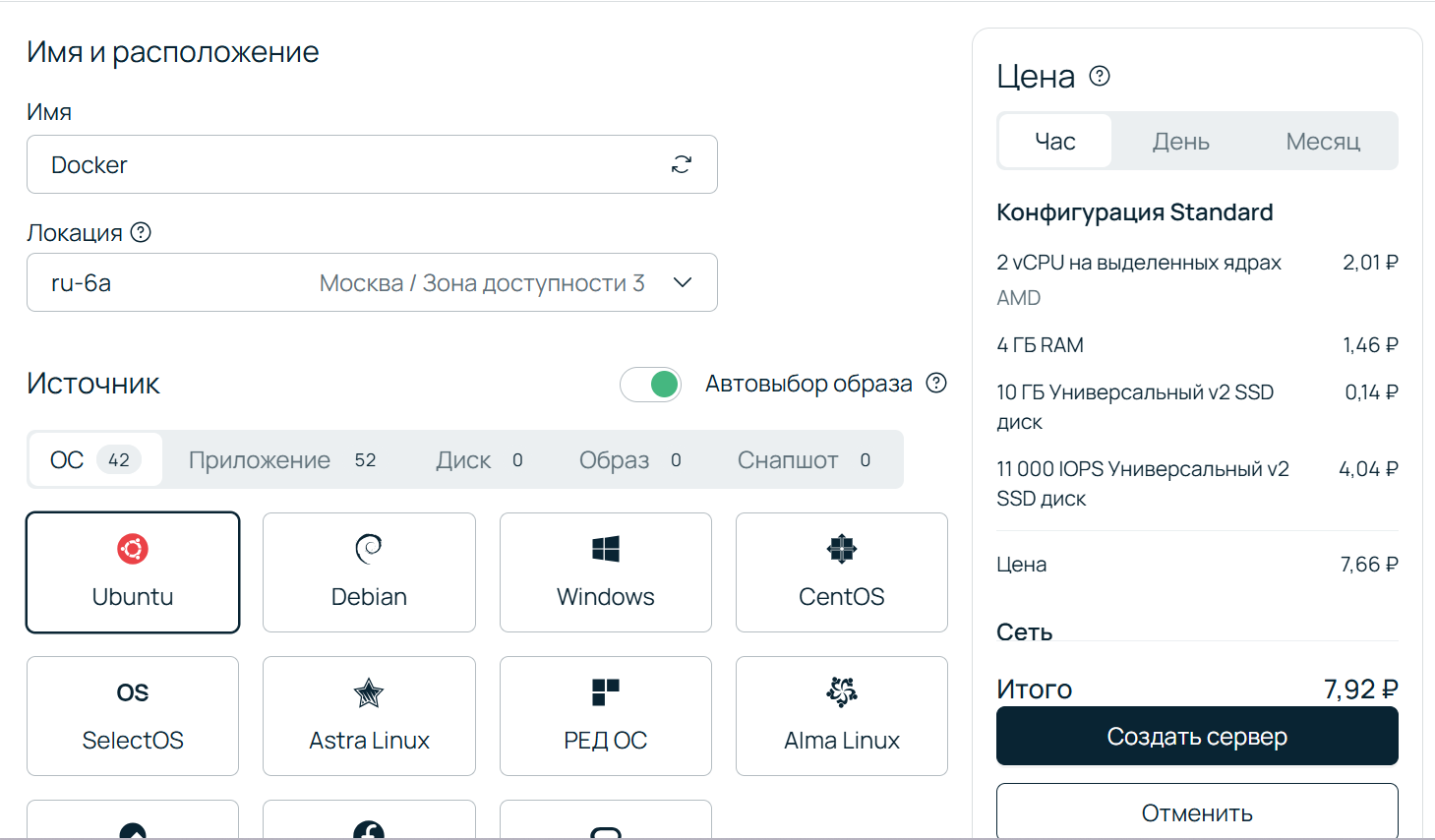The height and width of the screenshot is (840, 1435).
Task: Switch to the Снапшот source tab
Action: [804, 459]
